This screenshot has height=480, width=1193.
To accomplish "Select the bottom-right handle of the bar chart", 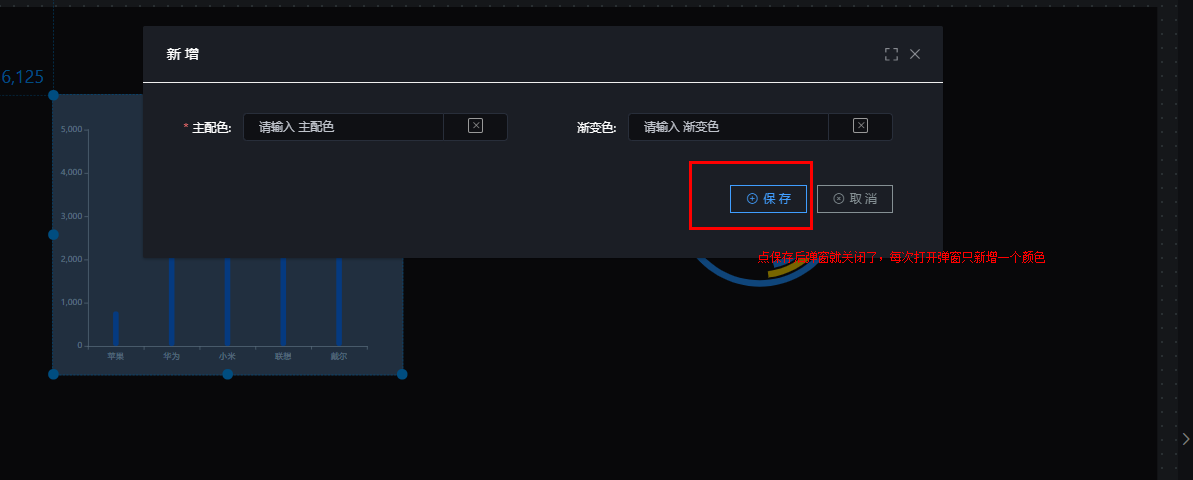I will [x=402, y=374].
